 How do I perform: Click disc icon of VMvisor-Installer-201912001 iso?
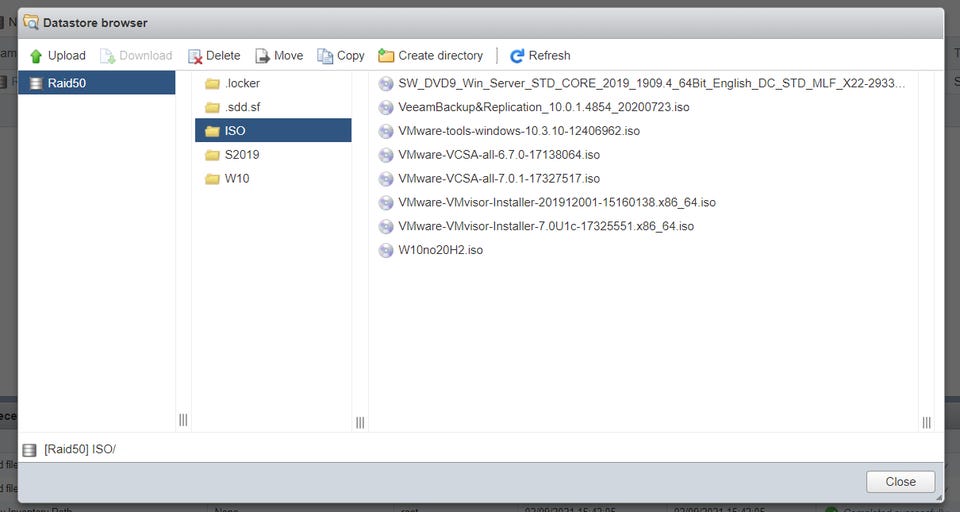pos(386,203)
